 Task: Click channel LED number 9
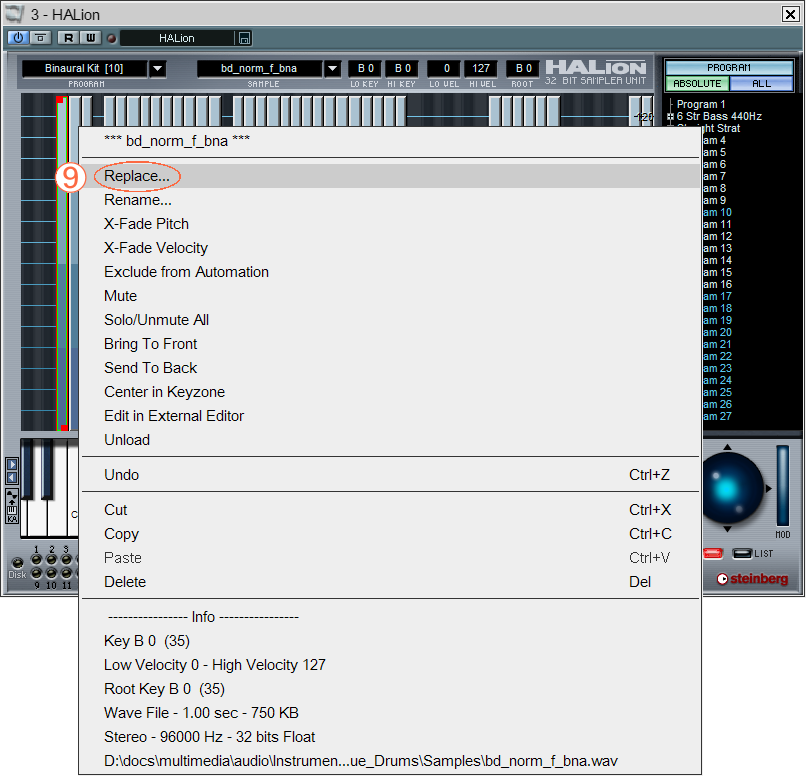(36, 573)
